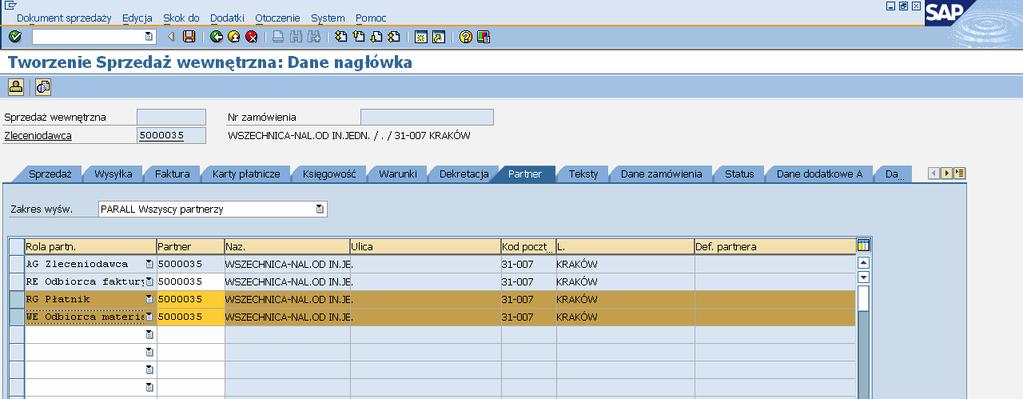This screenshot has width=1023, height=399.
Task: Open System menu
Action: 328,18
